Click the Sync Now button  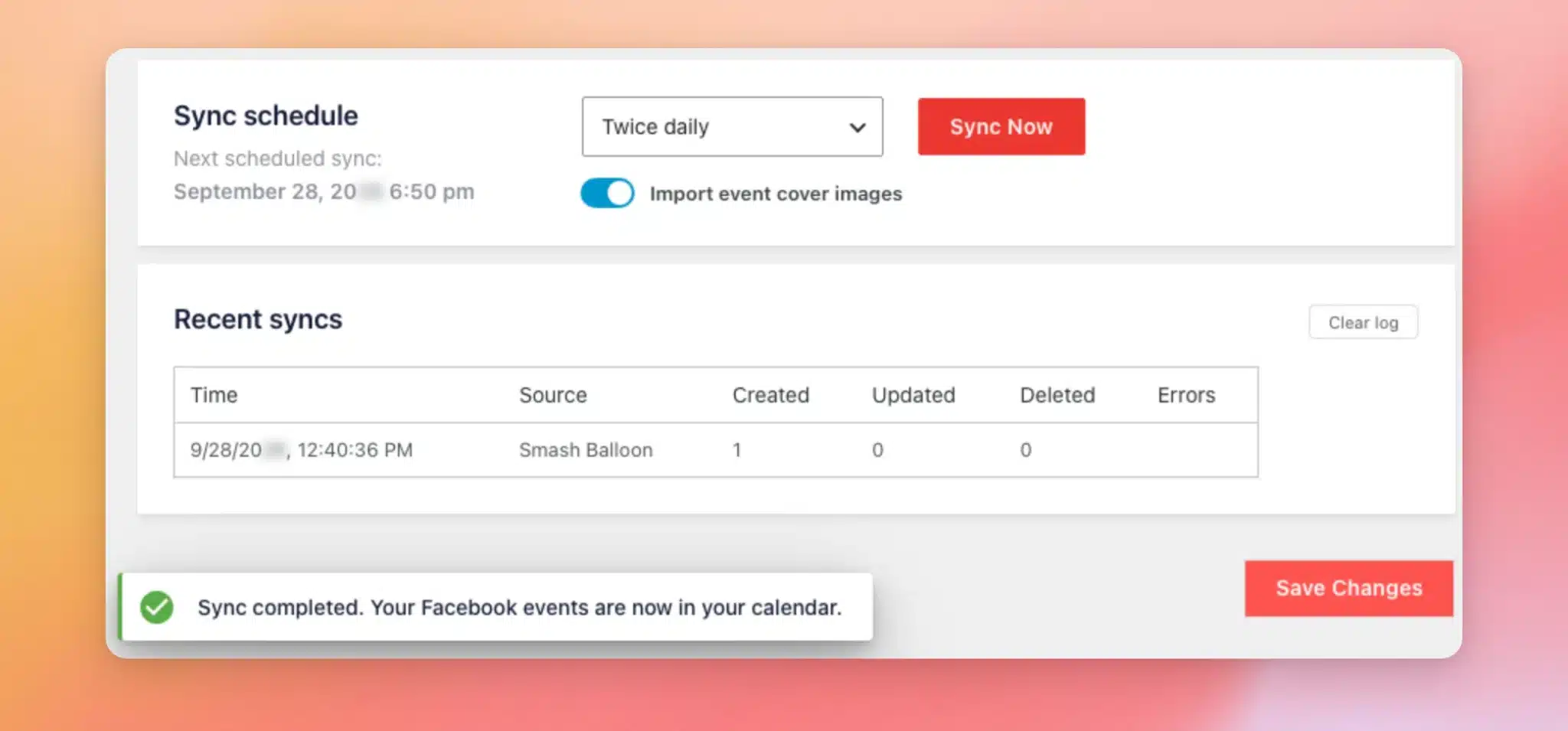(x=1001, y=126)
